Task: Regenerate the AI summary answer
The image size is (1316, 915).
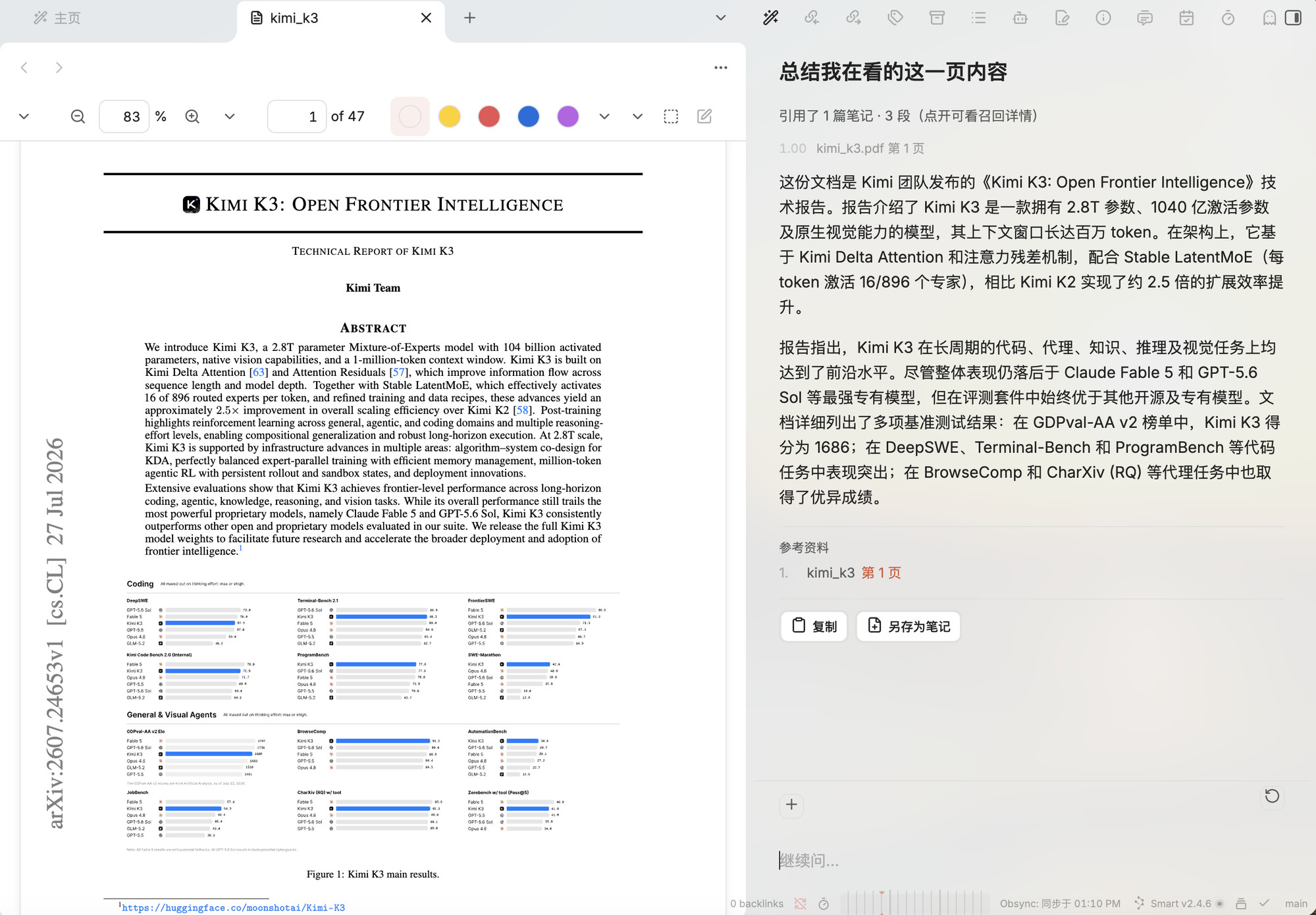Action: point(1272,796)
